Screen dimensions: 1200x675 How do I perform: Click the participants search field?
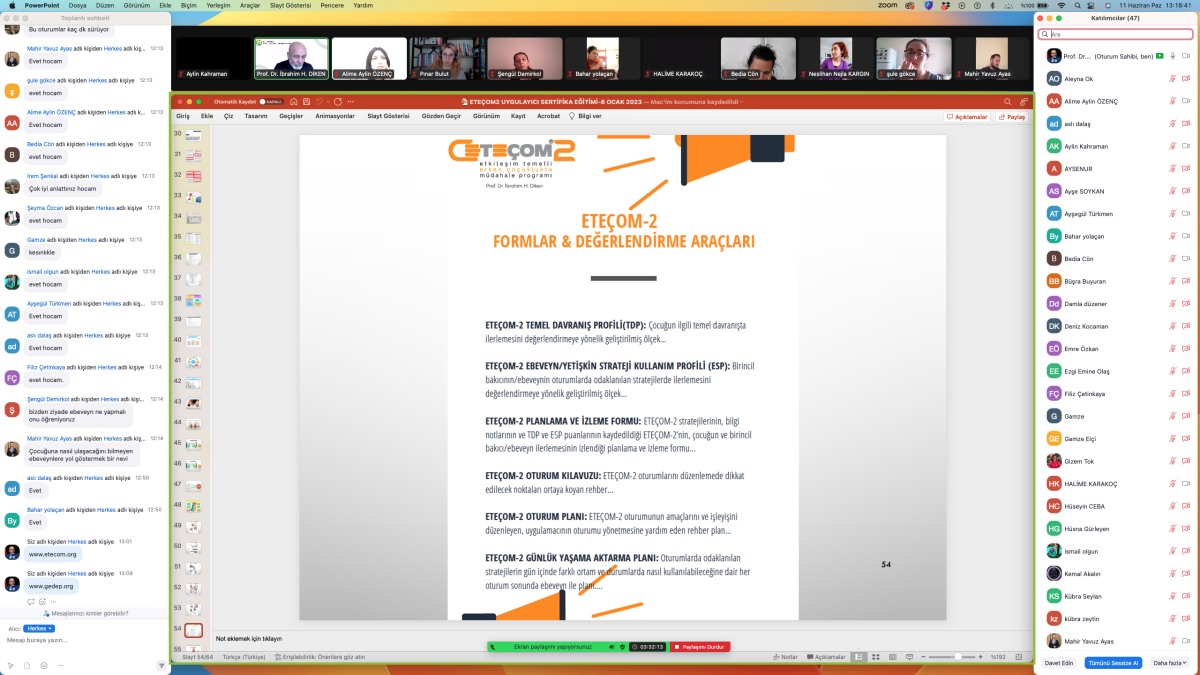tap(1115, 34)
